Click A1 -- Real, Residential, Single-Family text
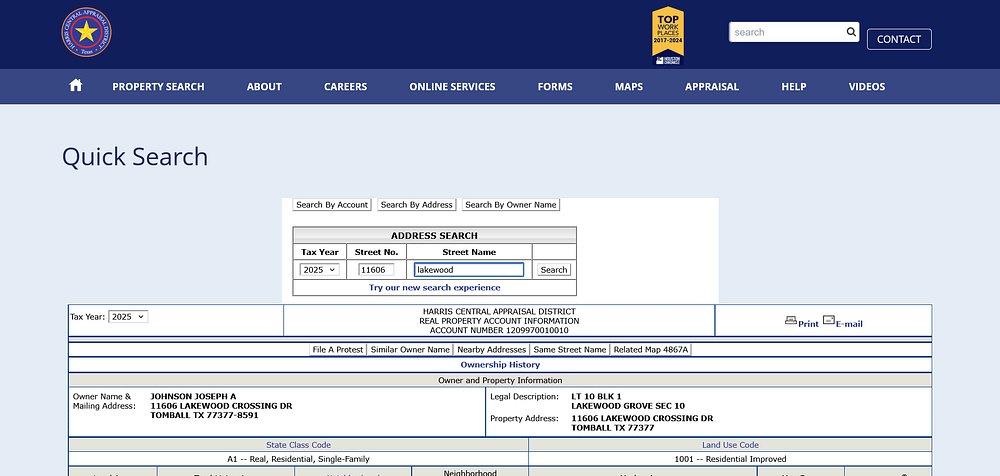The height and width of the screenshot is (476, 1000). point(298,459)
